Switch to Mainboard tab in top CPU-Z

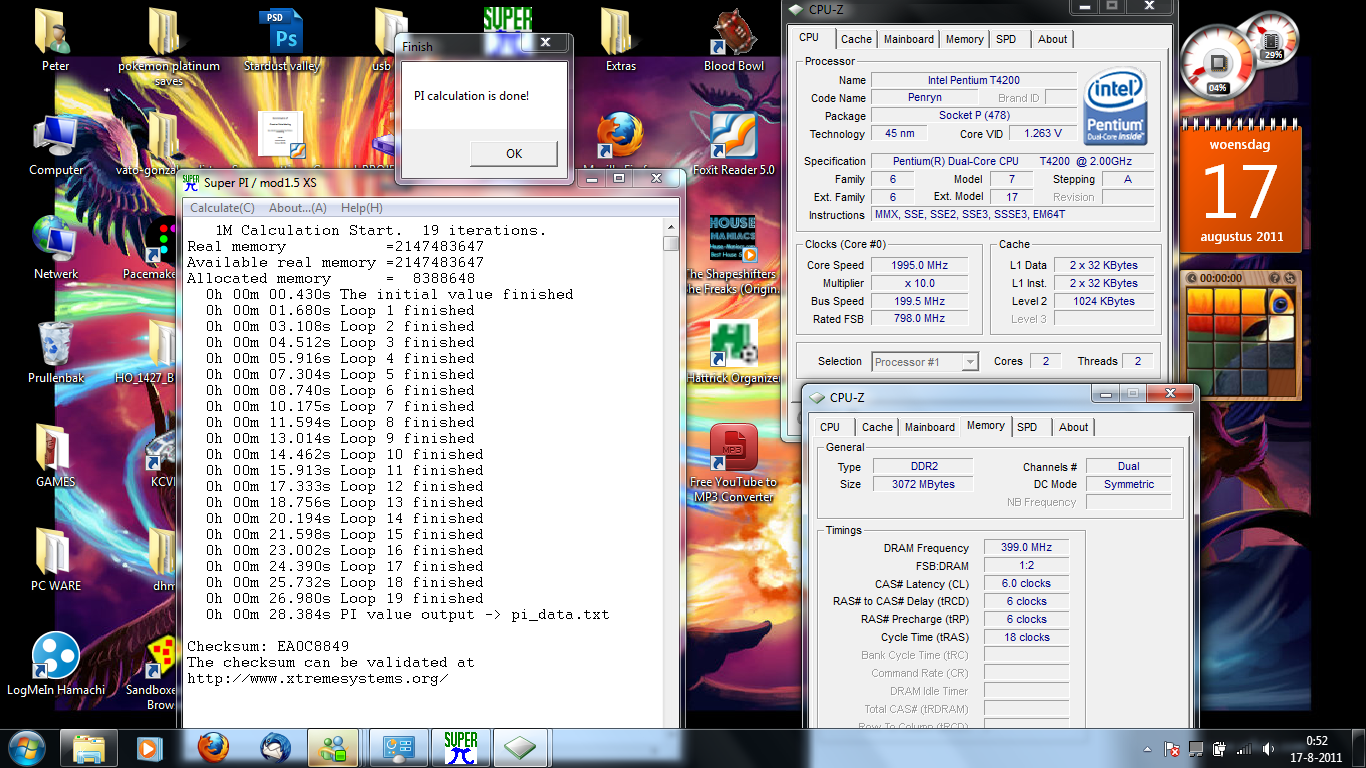(x=909, y=39)
